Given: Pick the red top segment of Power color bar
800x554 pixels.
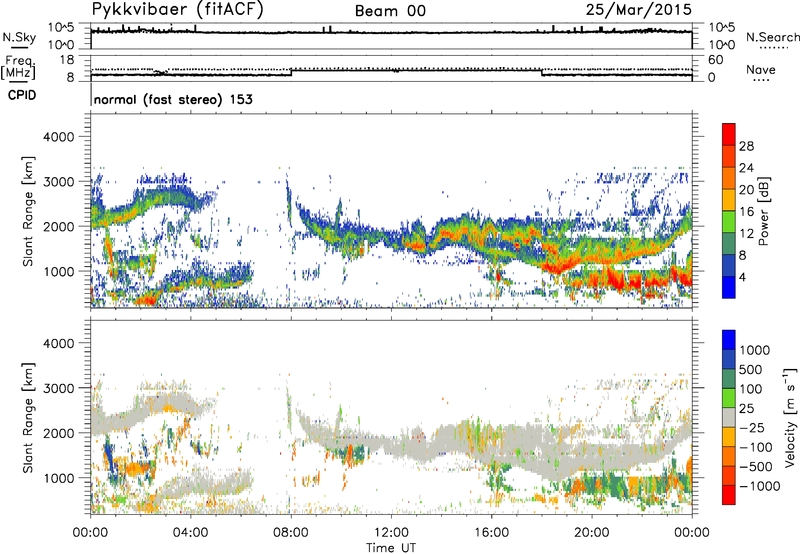Looking at the screenshot, I should click(729, 135).
